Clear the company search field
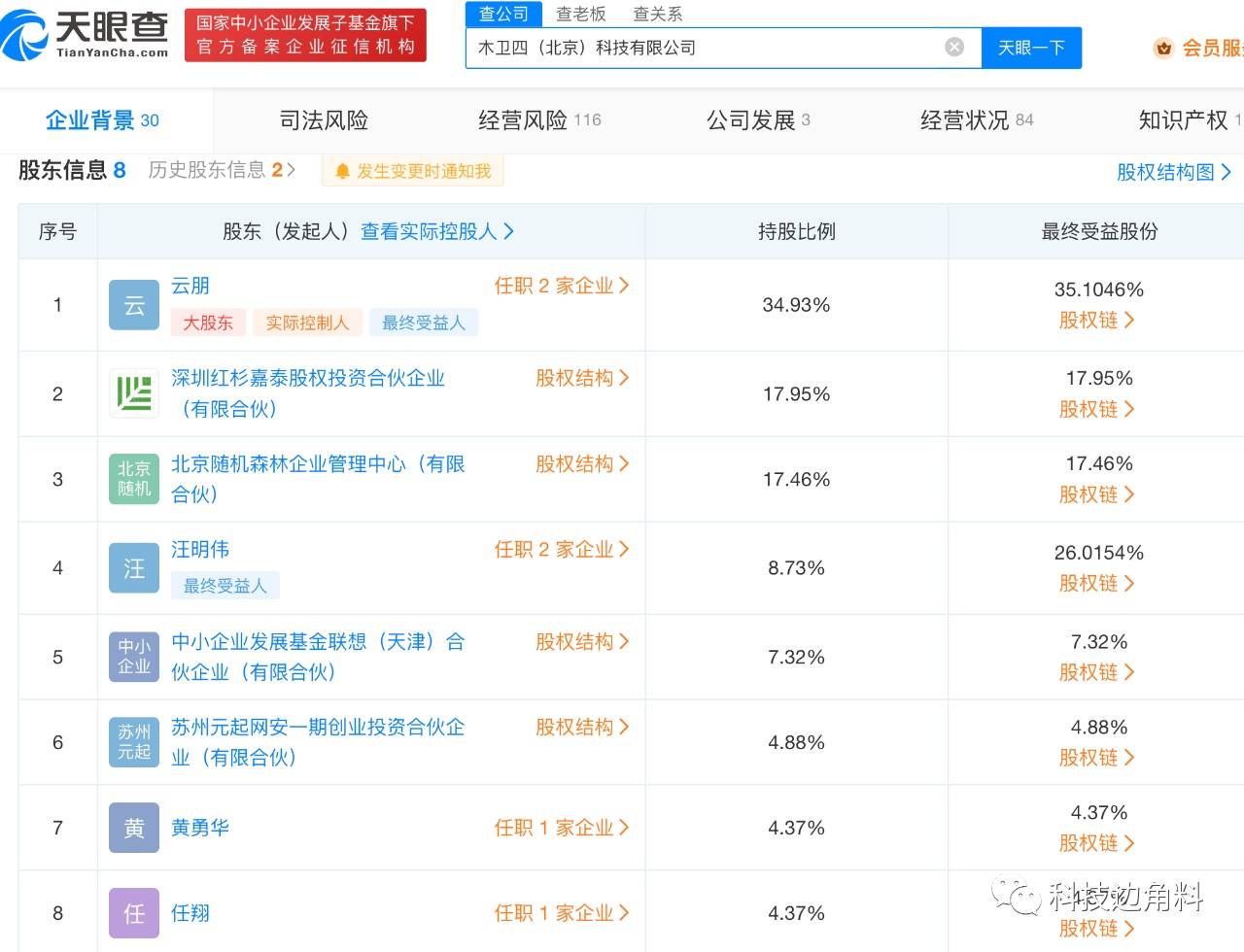The image size is (1244, 952). click(954, 47)
